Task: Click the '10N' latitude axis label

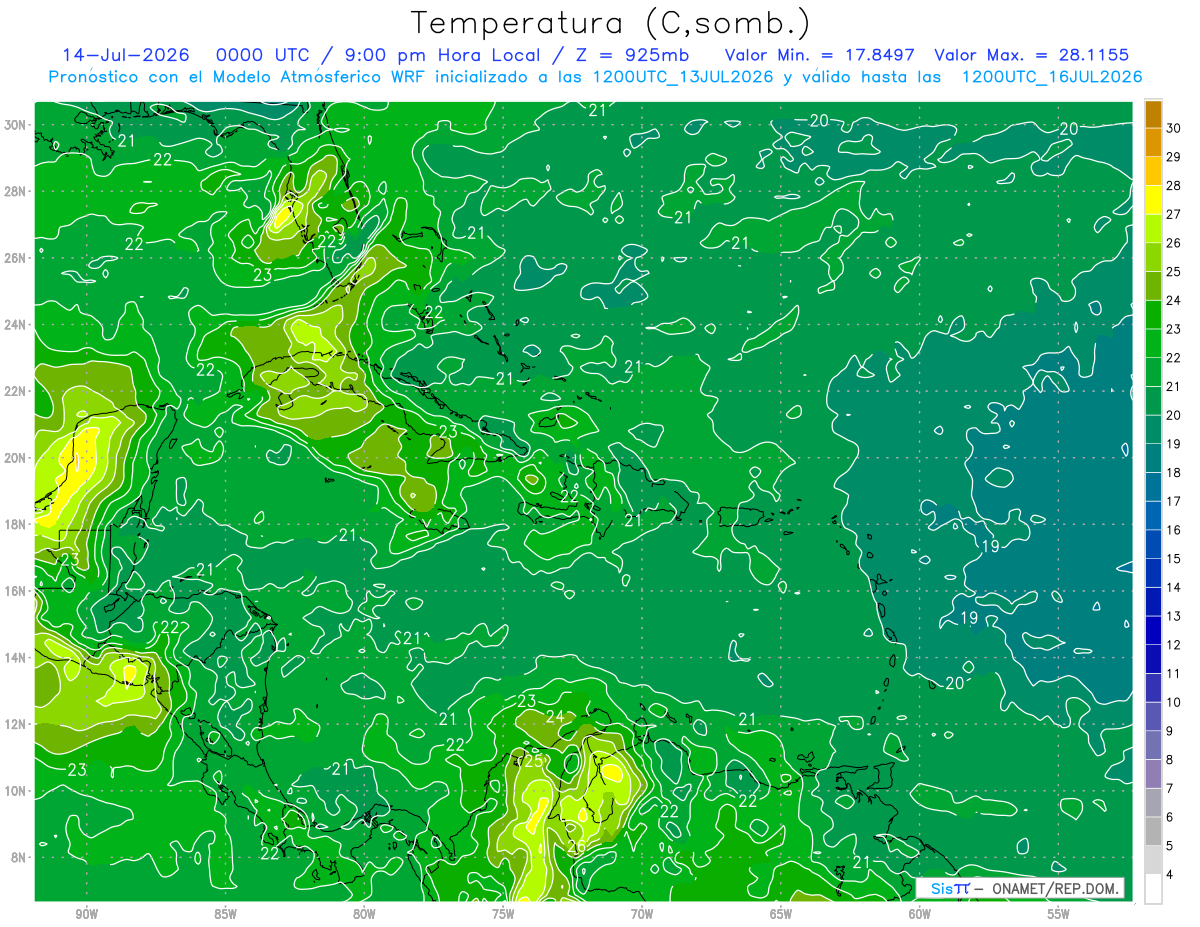Action: 17,790
